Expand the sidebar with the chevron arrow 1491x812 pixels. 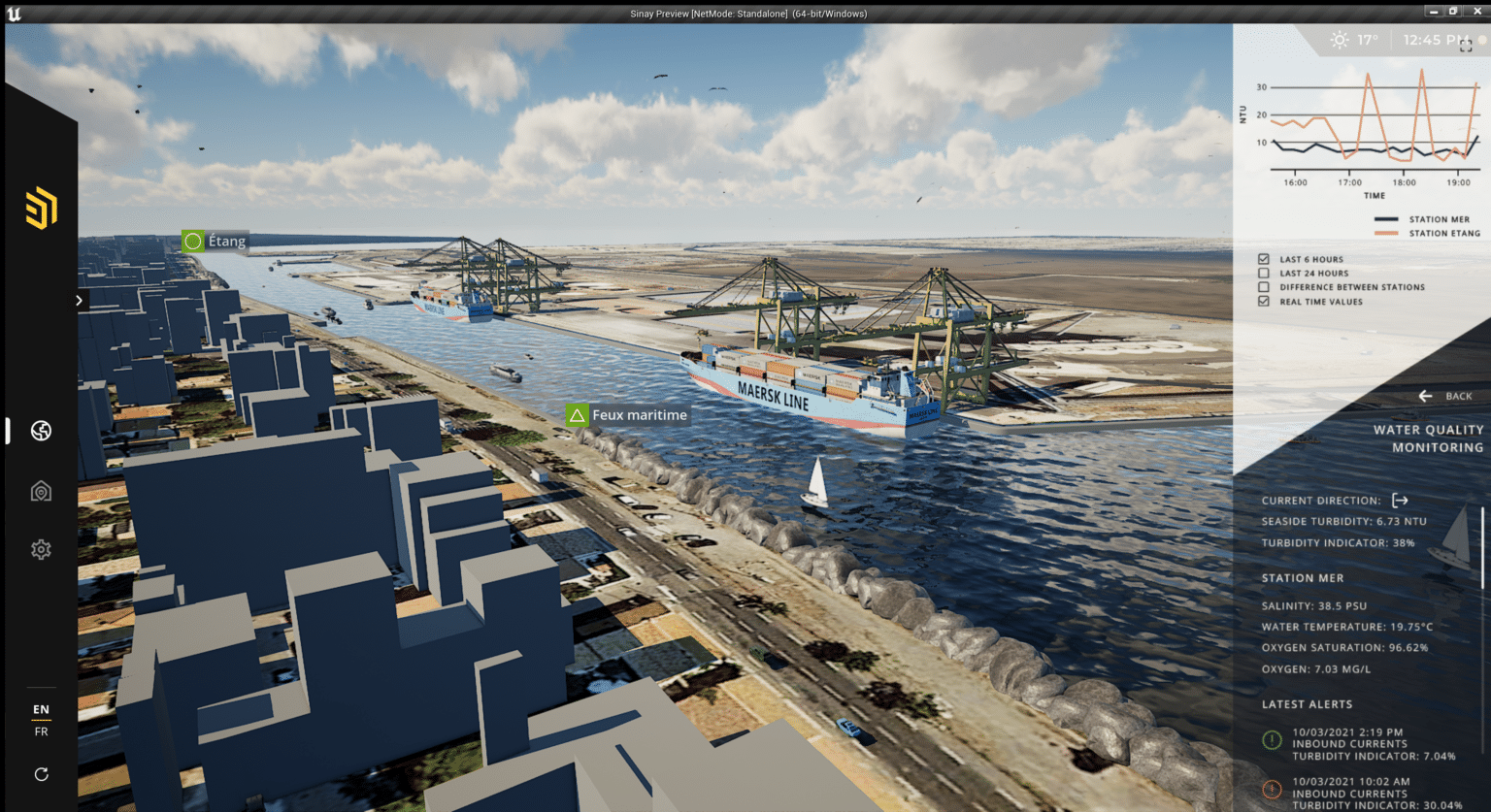[x=79, y=300]
